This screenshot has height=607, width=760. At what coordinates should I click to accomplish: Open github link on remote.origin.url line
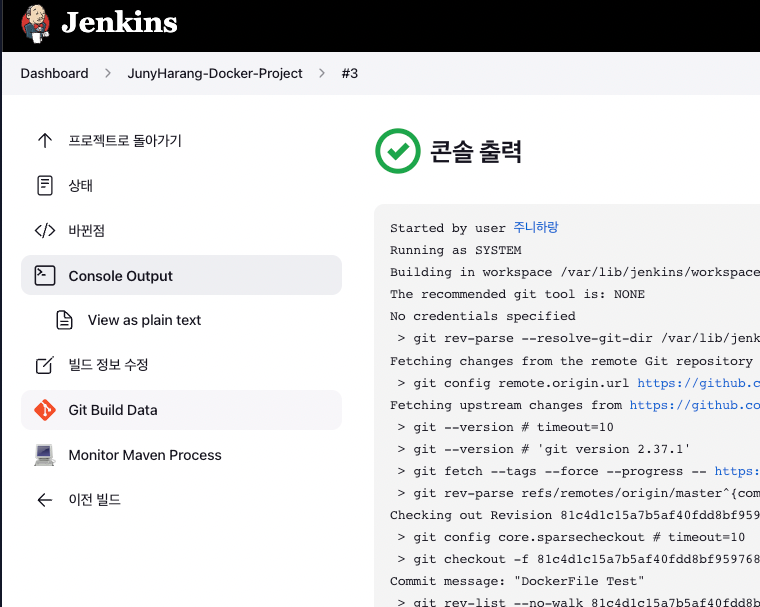[x=698, y=383]
